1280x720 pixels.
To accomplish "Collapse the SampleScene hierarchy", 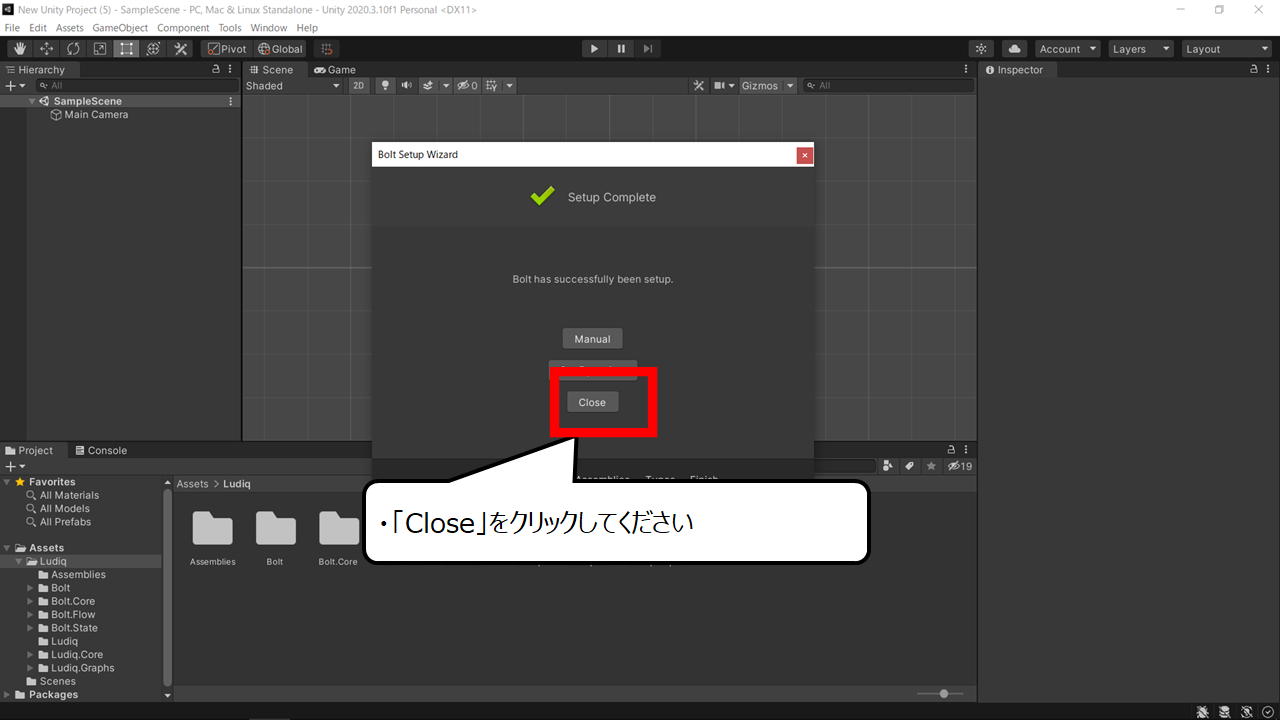I will point(32,101).
